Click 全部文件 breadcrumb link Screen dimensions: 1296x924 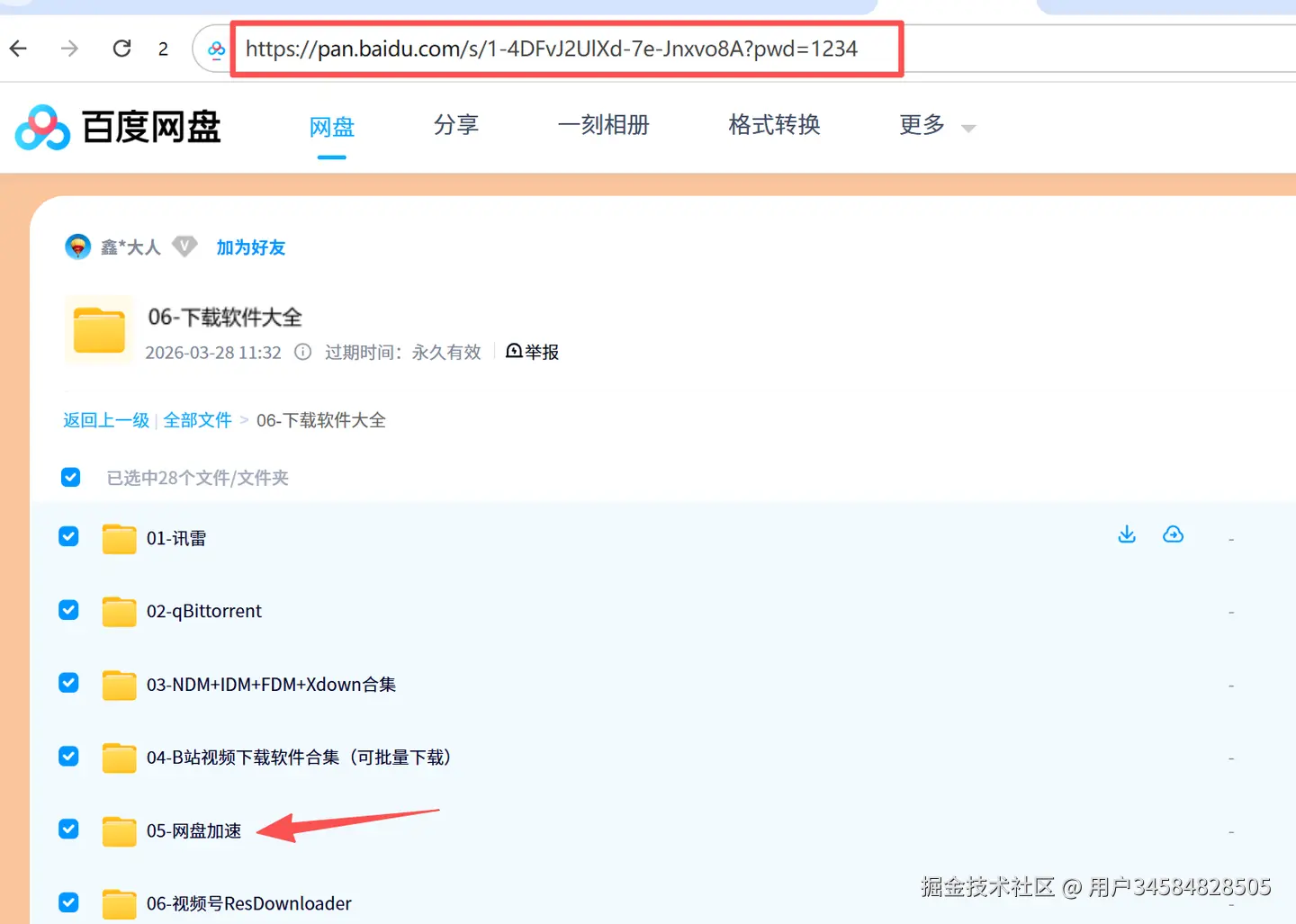[x=197, y=420]
